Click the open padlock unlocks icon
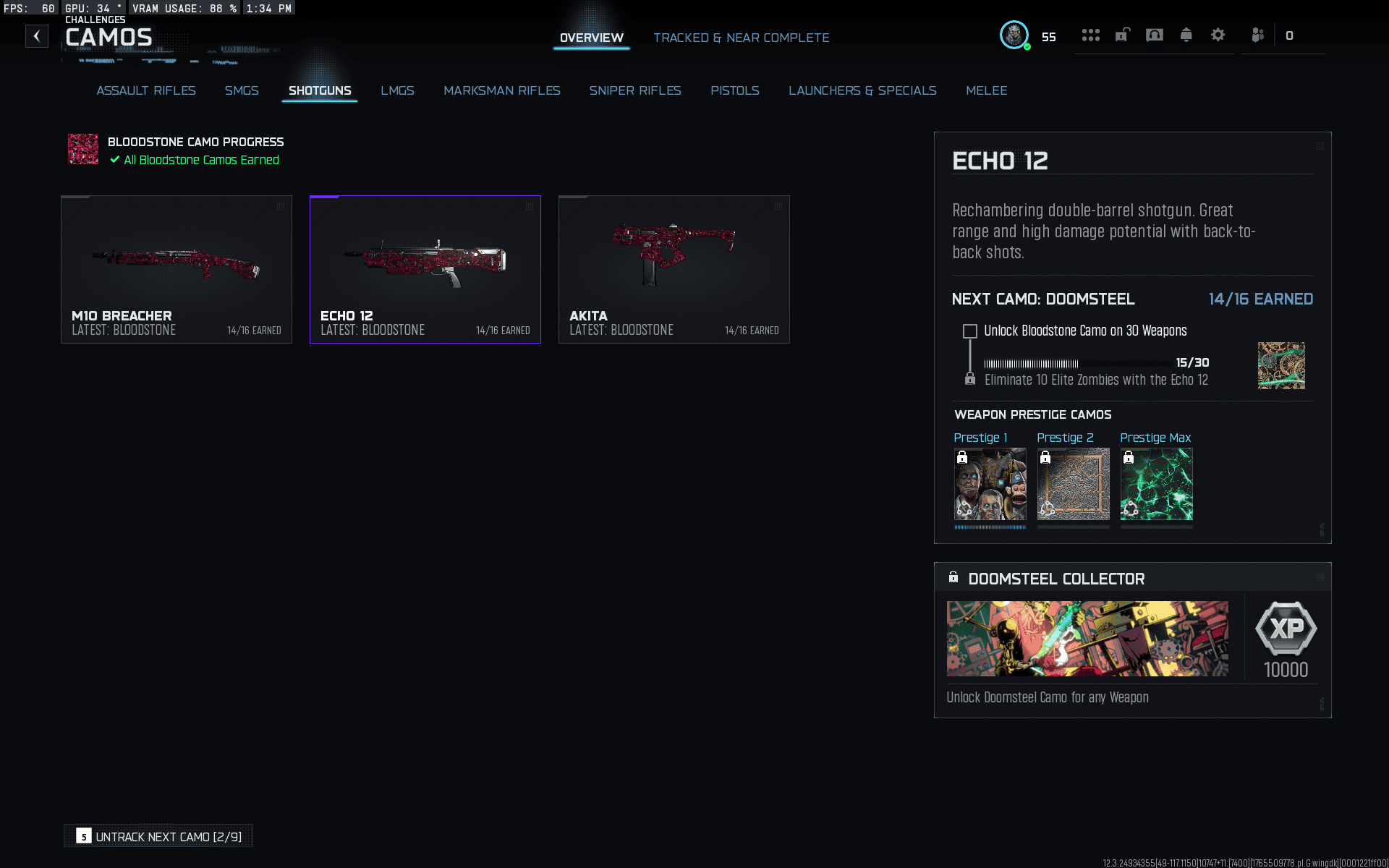 pos(1122,35)
